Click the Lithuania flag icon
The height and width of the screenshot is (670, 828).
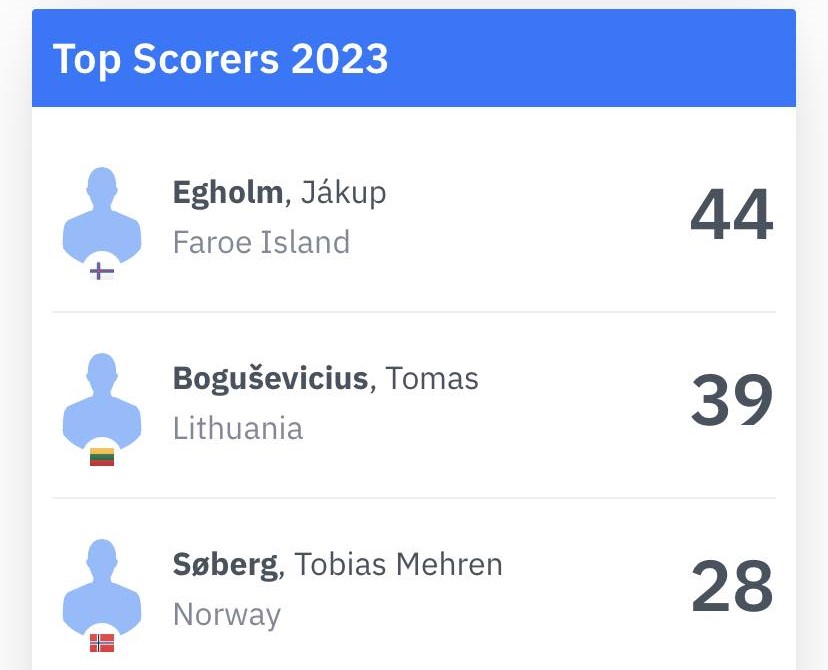tap(102, 457)
